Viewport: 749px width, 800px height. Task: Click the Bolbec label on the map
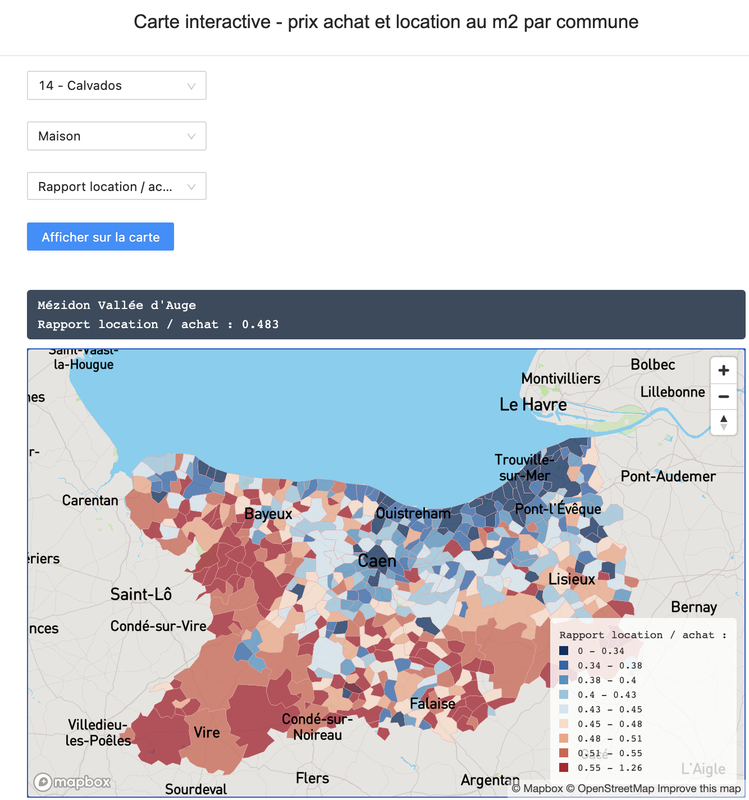click(x=653, y=364)
